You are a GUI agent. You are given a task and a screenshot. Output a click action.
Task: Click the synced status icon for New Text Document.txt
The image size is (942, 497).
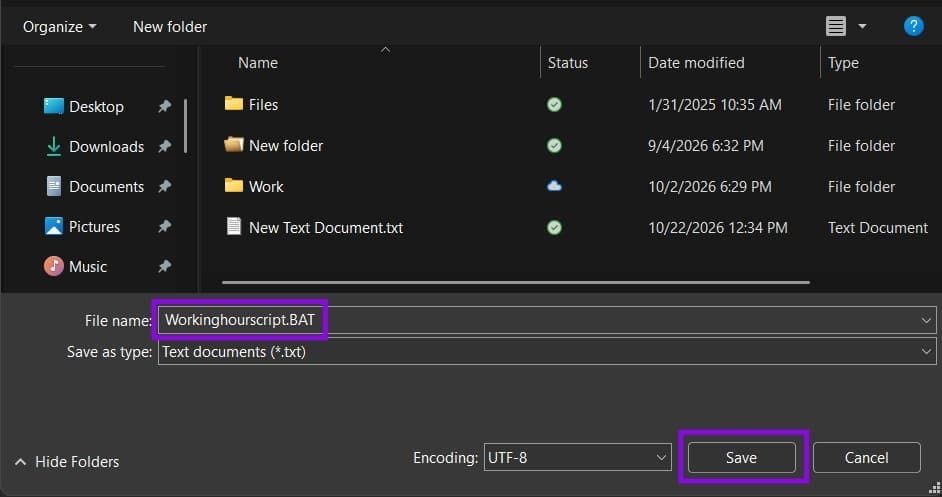tap(554, 227)
